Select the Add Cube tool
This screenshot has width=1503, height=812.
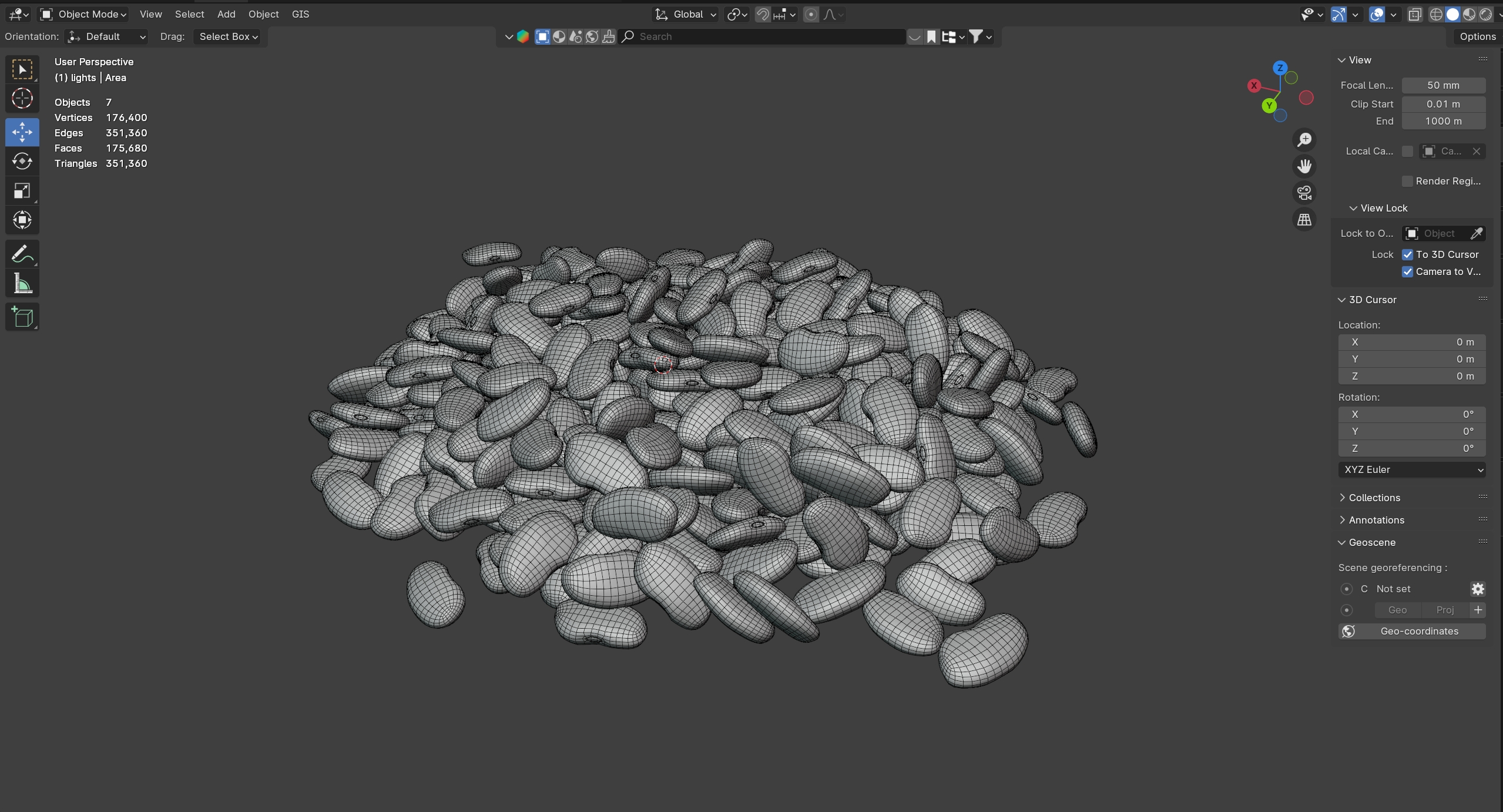click(22, 317)
